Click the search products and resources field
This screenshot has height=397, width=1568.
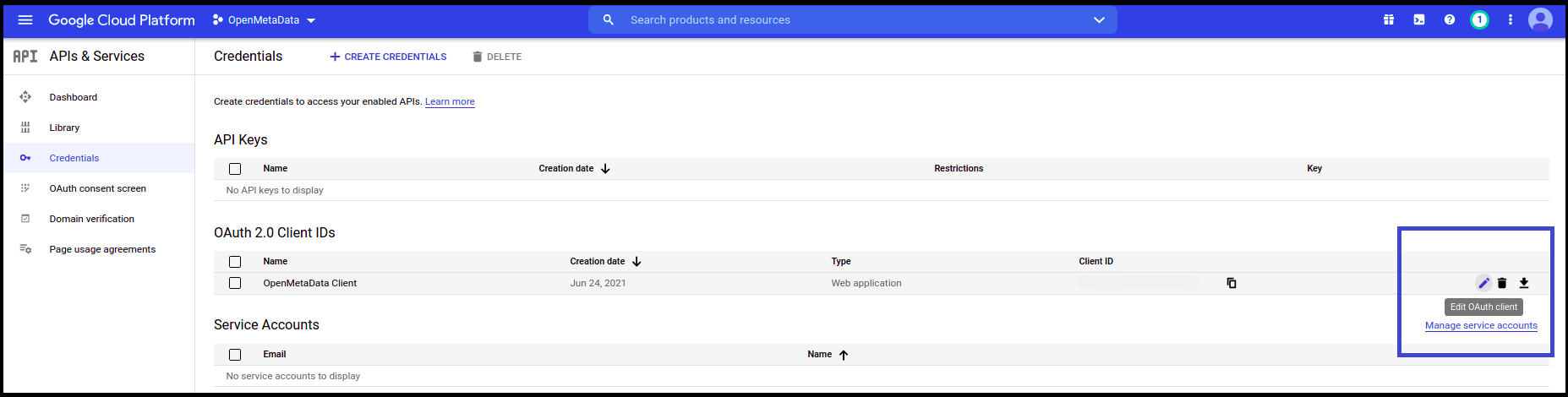(x=845, y=20)
